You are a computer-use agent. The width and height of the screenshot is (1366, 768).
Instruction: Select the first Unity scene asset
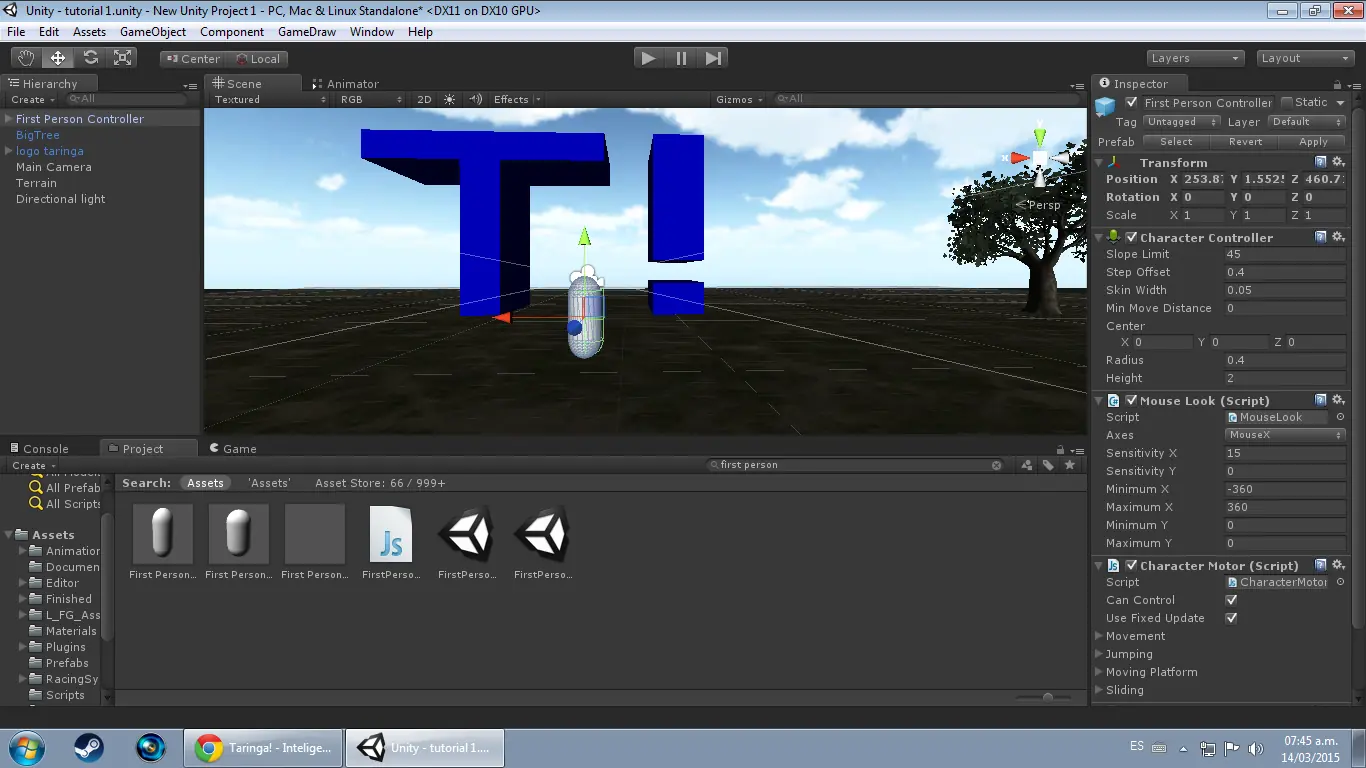click(x=466, y=543)
